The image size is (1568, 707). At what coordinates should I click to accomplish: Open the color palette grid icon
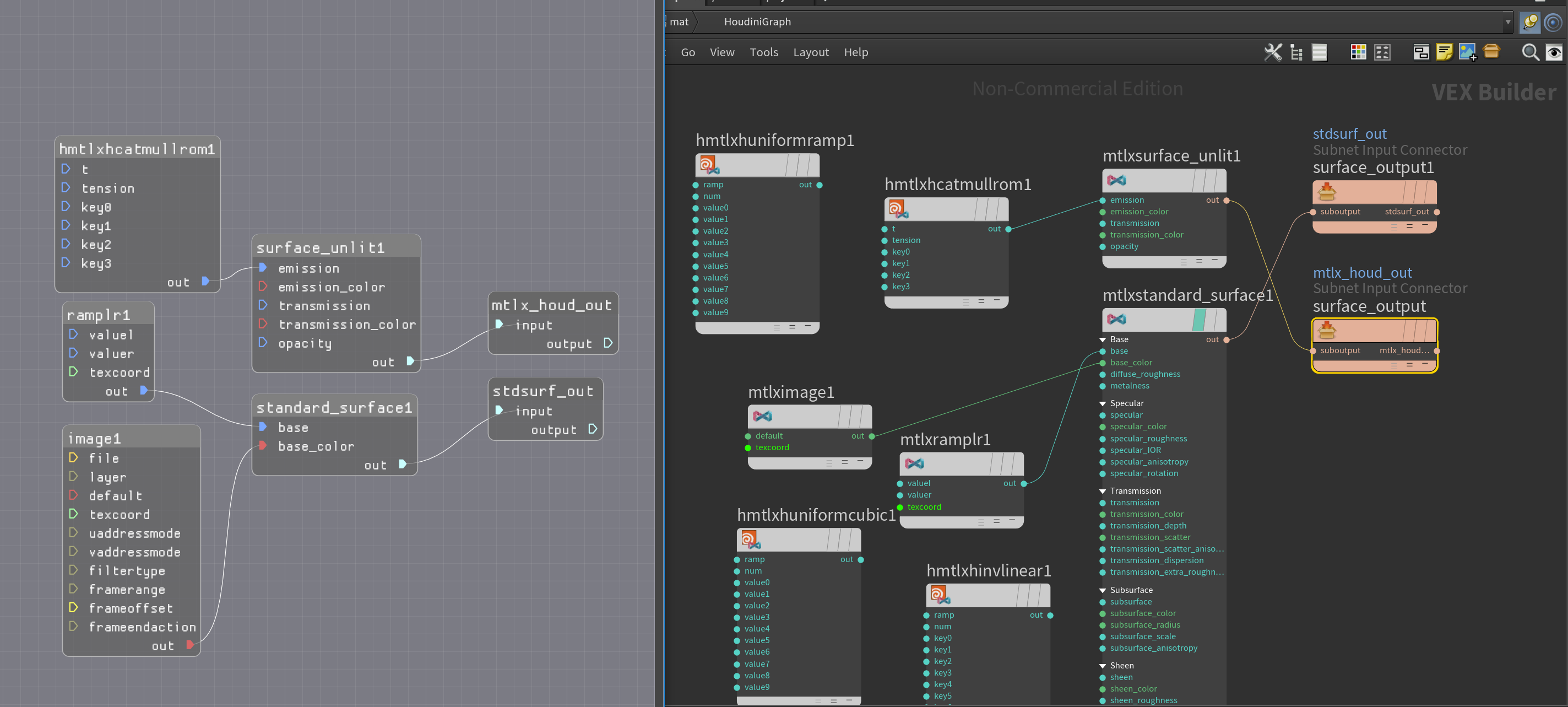point(1359,52)
